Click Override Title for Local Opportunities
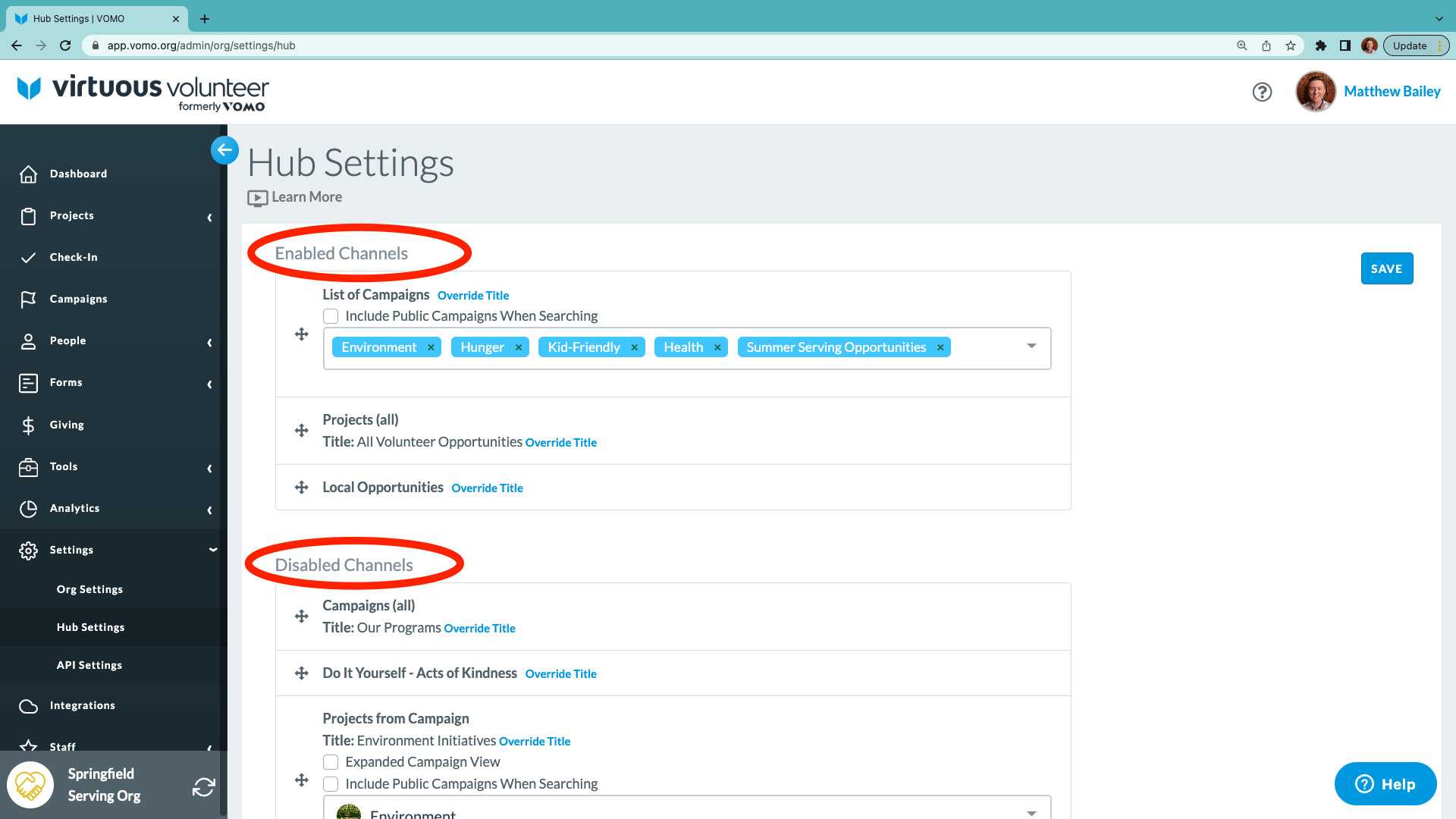The height and width of the screenshot is (819, 1456). 488,488
